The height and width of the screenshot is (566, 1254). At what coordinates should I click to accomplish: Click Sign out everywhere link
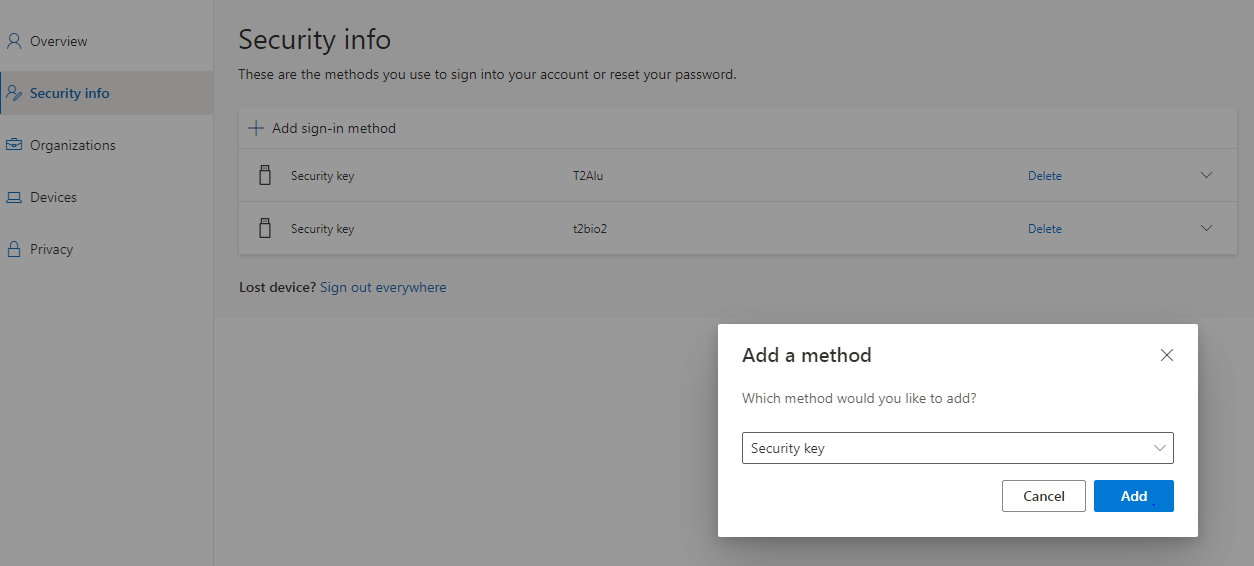(x=383, y=287)
